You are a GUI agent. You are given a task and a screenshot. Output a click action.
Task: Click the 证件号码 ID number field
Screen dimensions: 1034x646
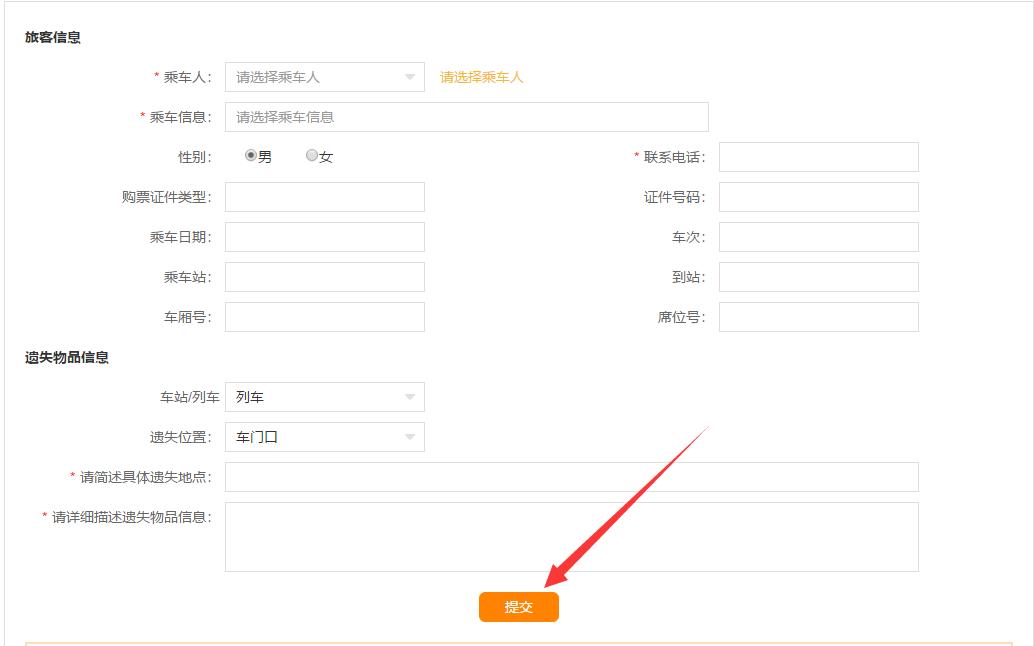pyautogui.click(x=818, y=196)
